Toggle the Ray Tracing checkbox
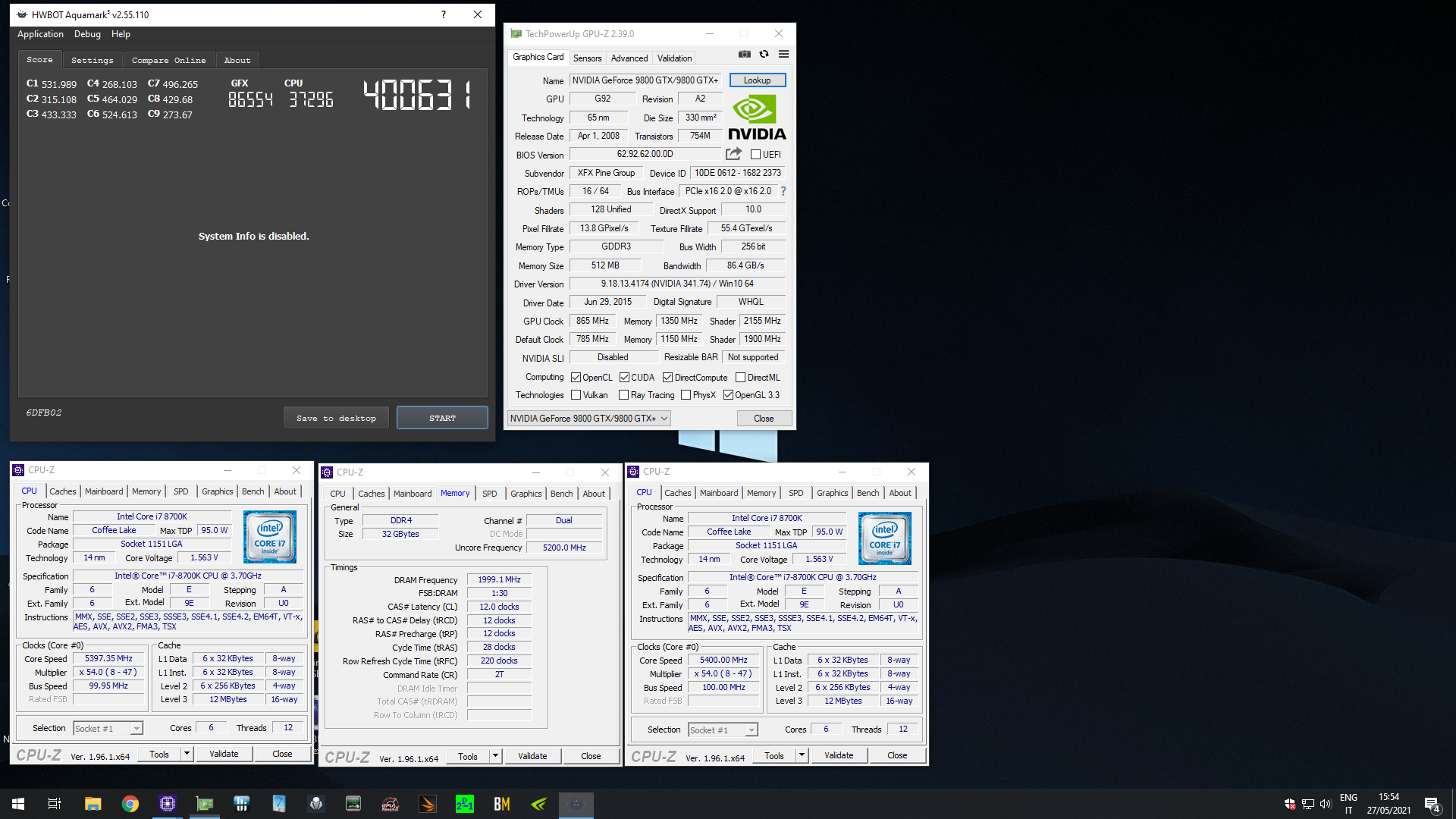1456x819 pixels. 624,395
